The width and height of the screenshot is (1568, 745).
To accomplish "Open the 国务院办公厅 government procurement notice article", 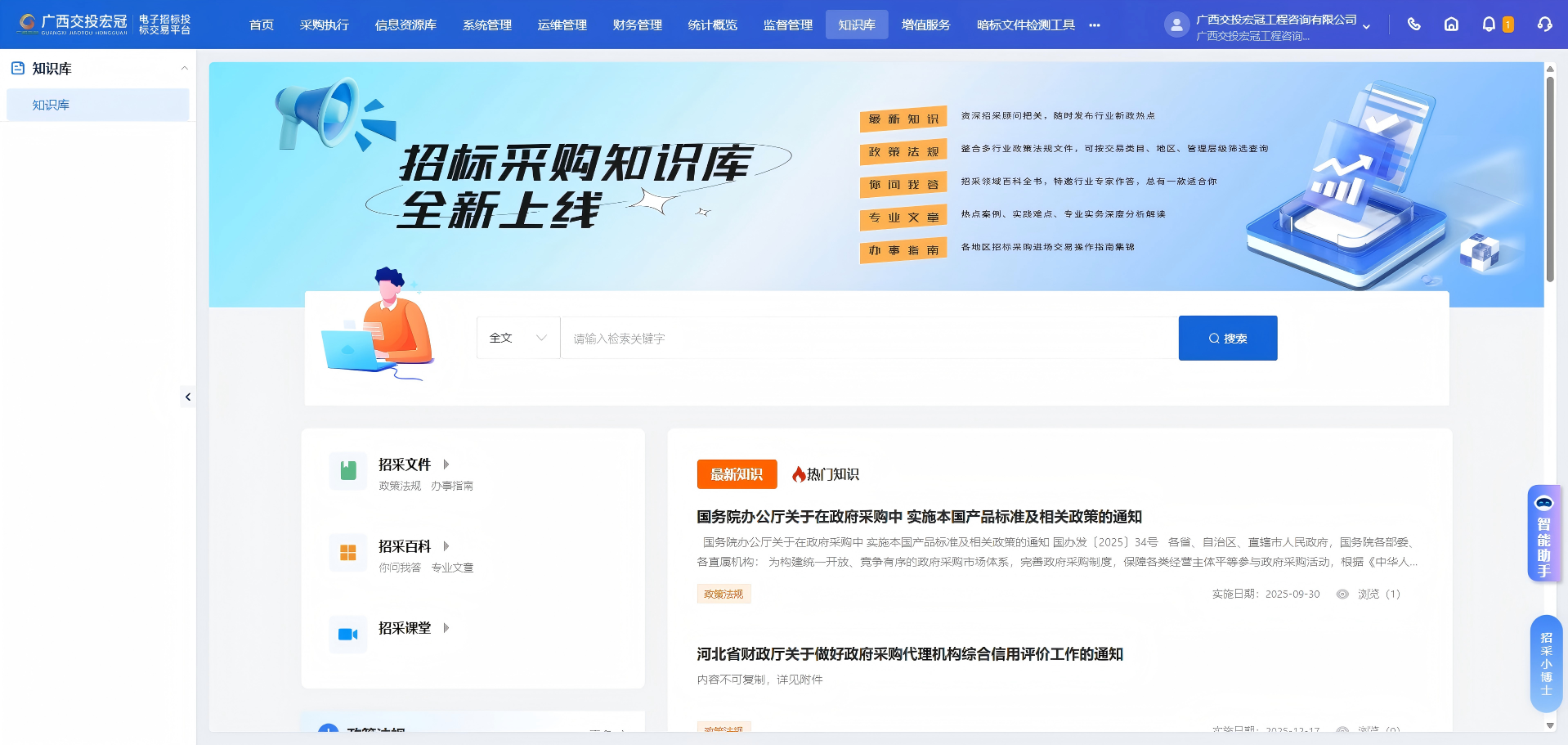I will [919, 517].
